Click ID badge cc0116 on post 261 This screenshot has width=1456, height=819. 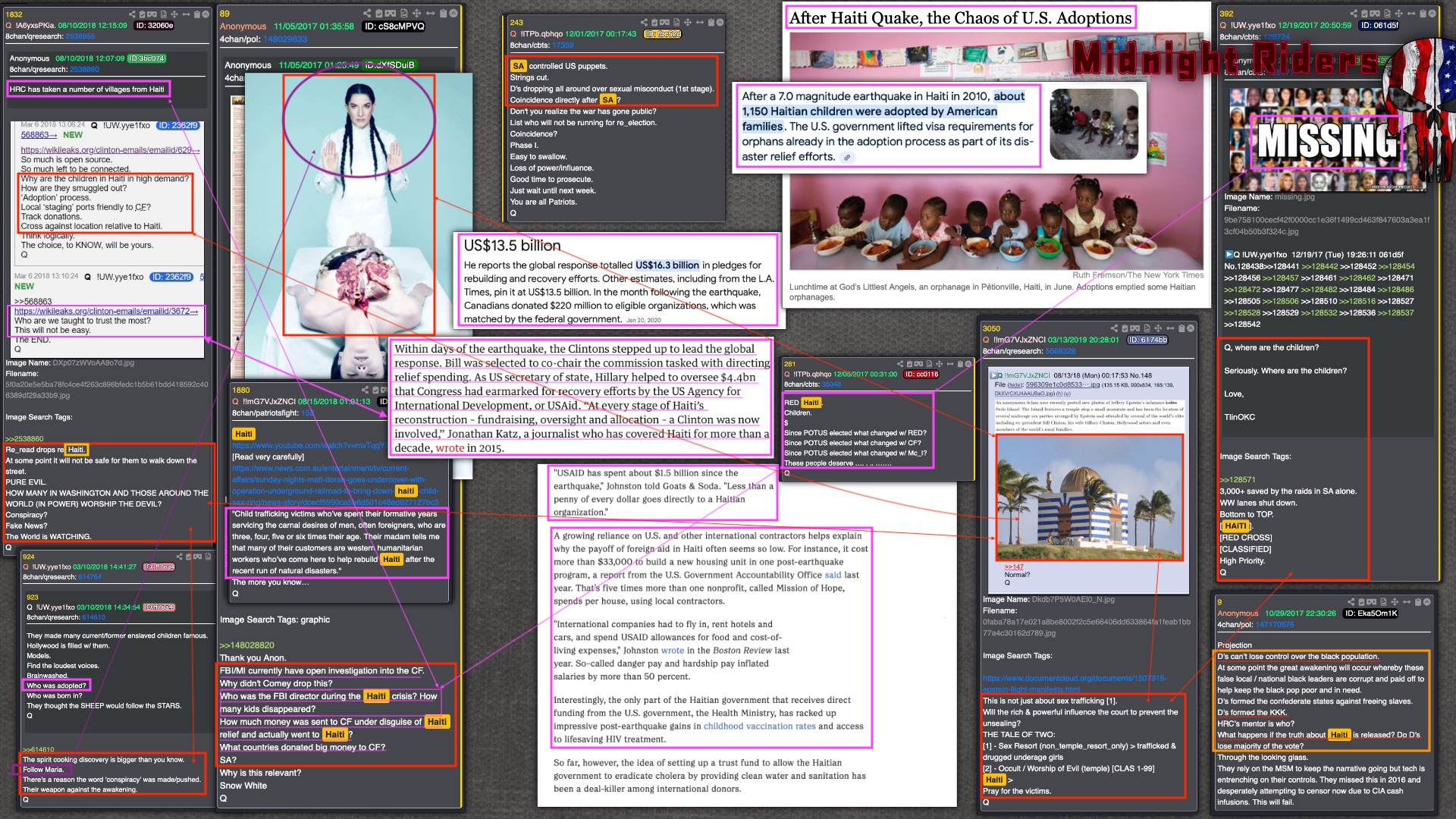pos(921,374)
